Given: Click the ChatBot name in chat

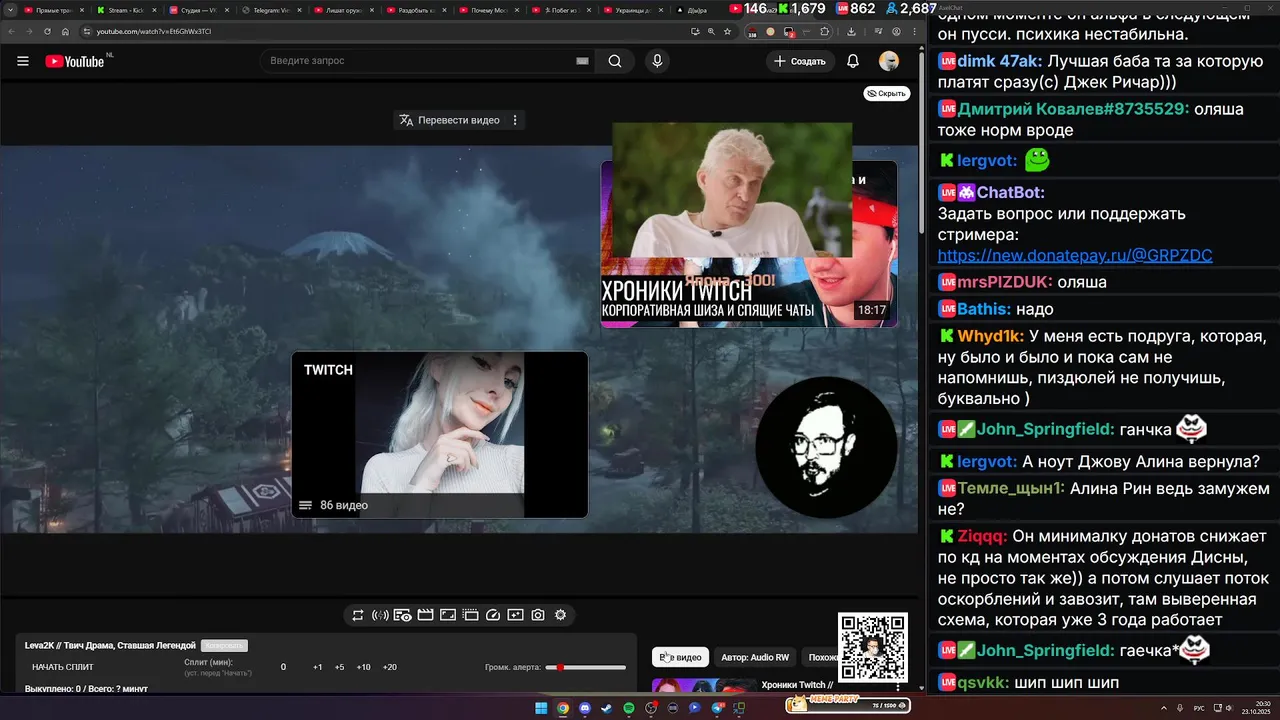Looking at the screenshot, I should click(x=1010, y=192).
